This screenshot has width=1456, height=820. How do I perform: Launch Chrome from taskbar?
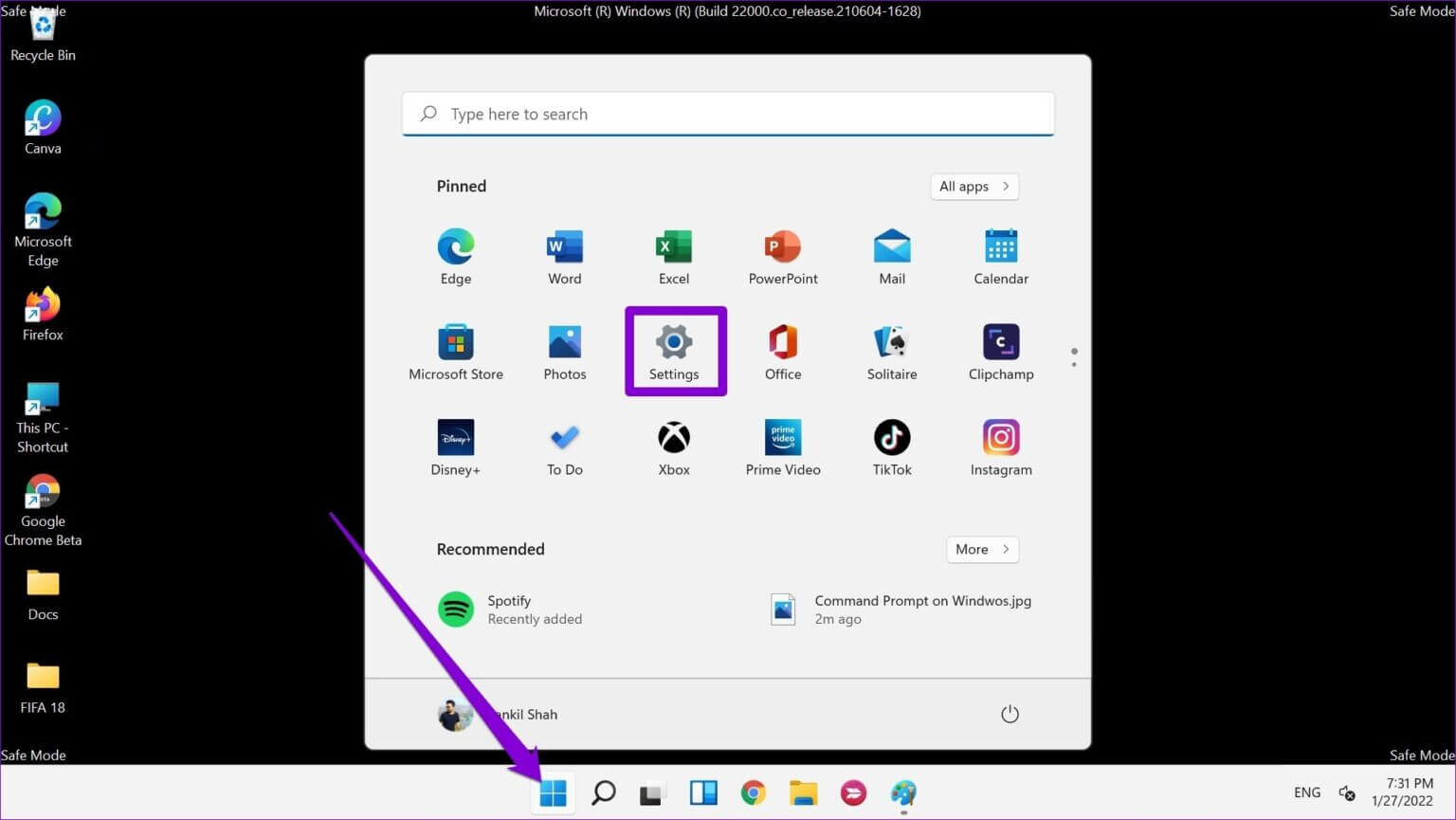tap(754, 793)
